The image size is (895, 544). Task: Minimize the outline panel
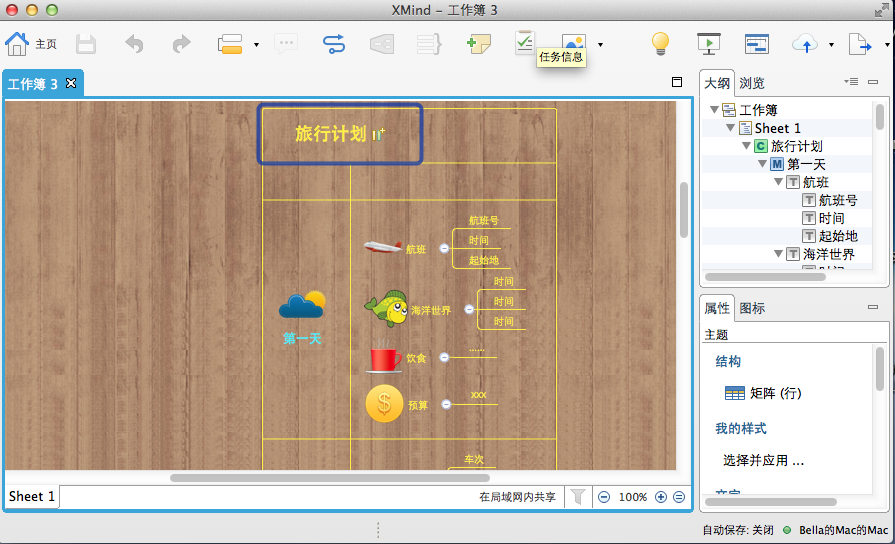(x=873, y=82)
